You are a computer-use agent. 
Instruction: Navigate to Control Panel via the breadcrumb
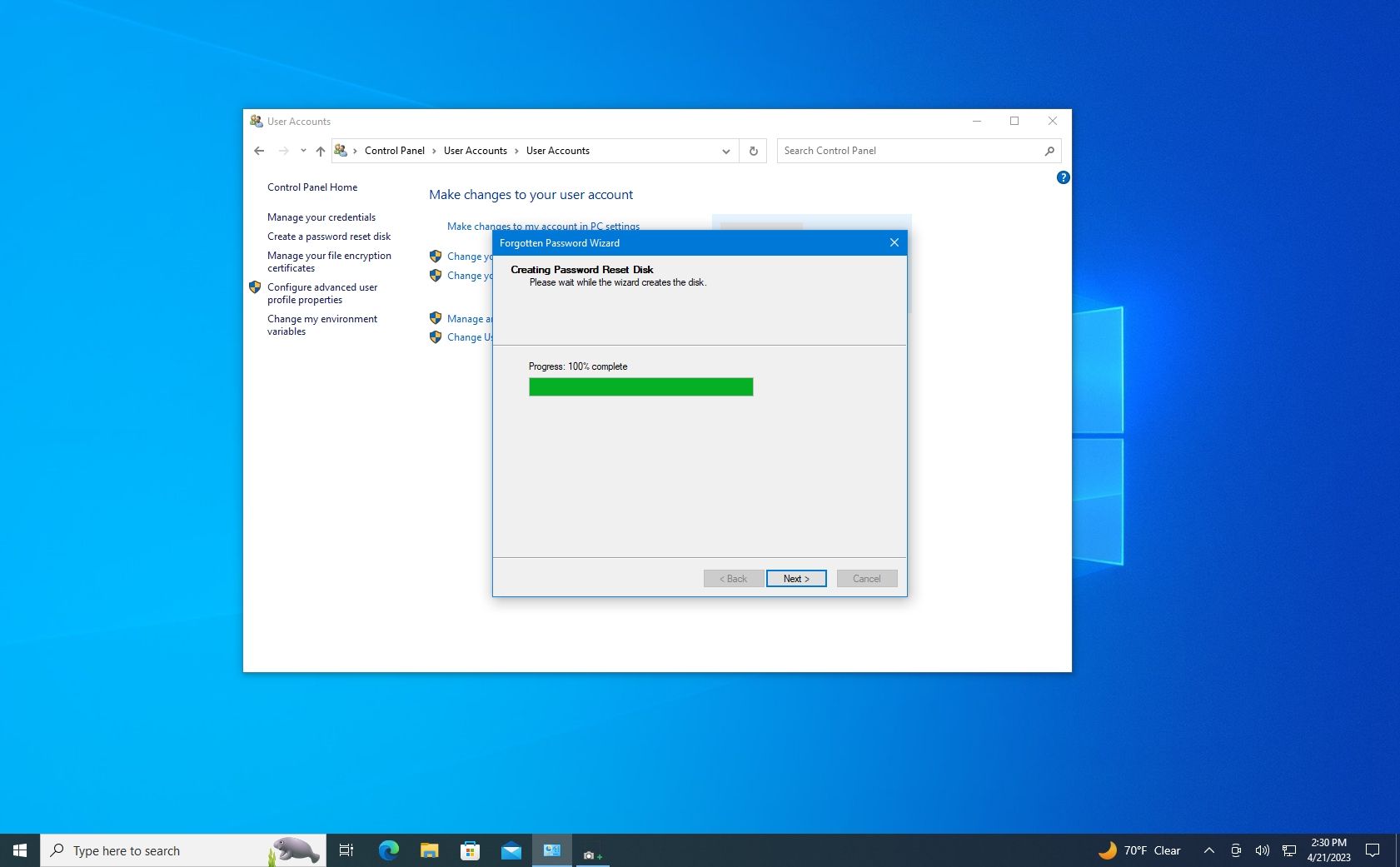pos(395,151)
